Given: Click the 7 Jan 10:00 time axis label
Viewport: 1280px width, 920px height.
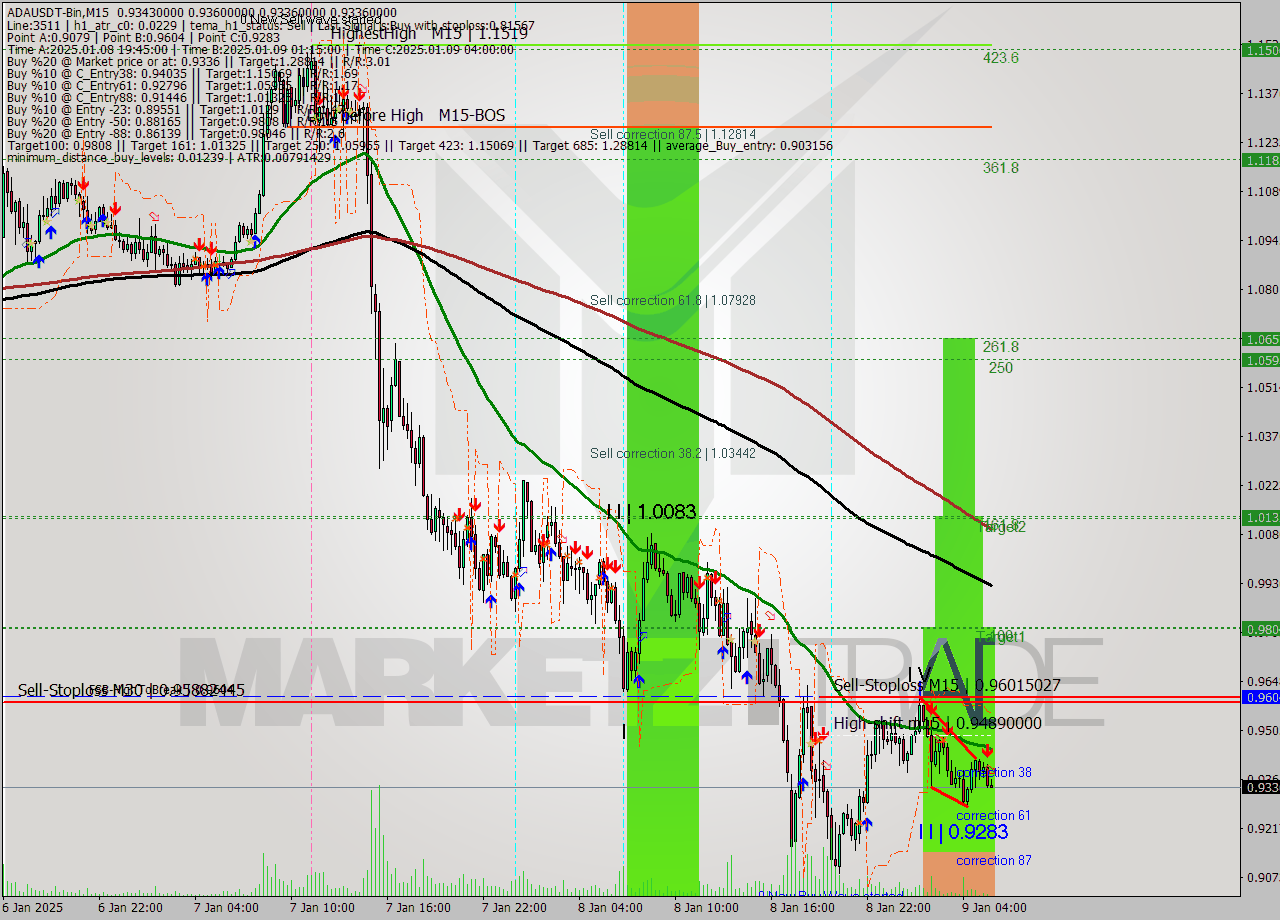Looking at the screenshot, I should coord(322,908).
